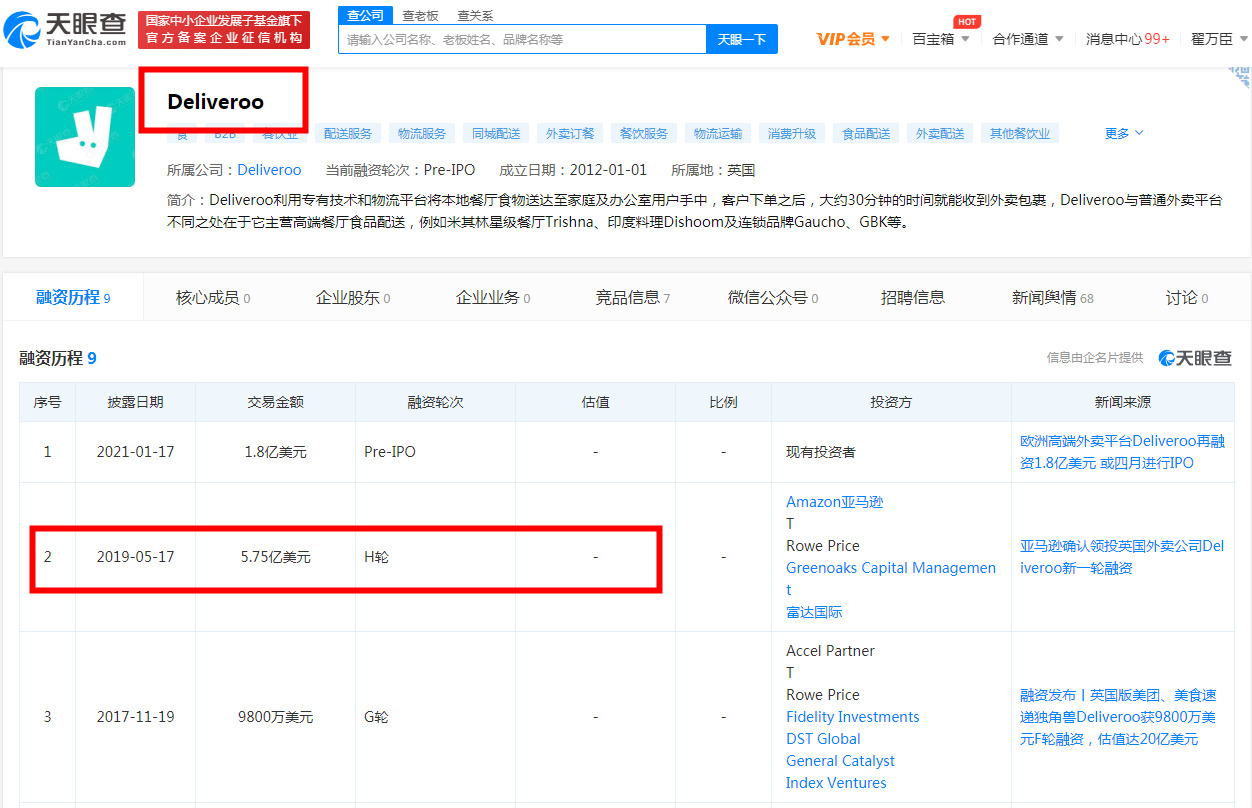Click the 天眼一下 search button
The image size is (1252, 808).
[x=741, y=39]
